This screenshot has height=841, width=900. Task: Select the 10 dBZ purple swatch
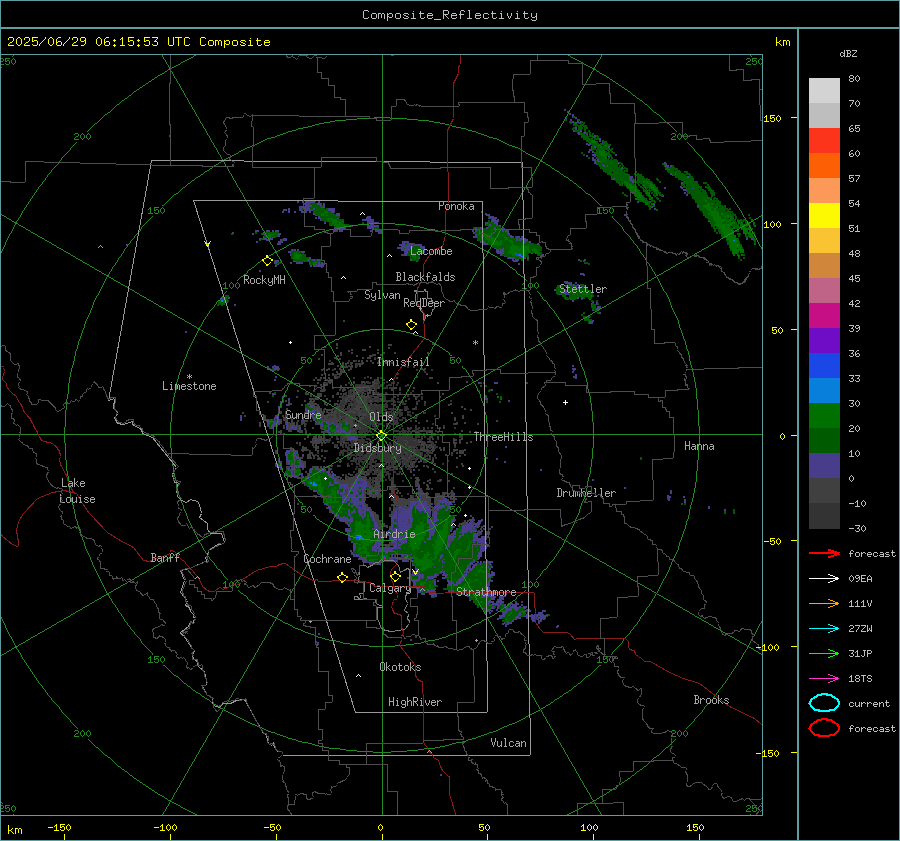pyautogui.click(x=824, y=466)
